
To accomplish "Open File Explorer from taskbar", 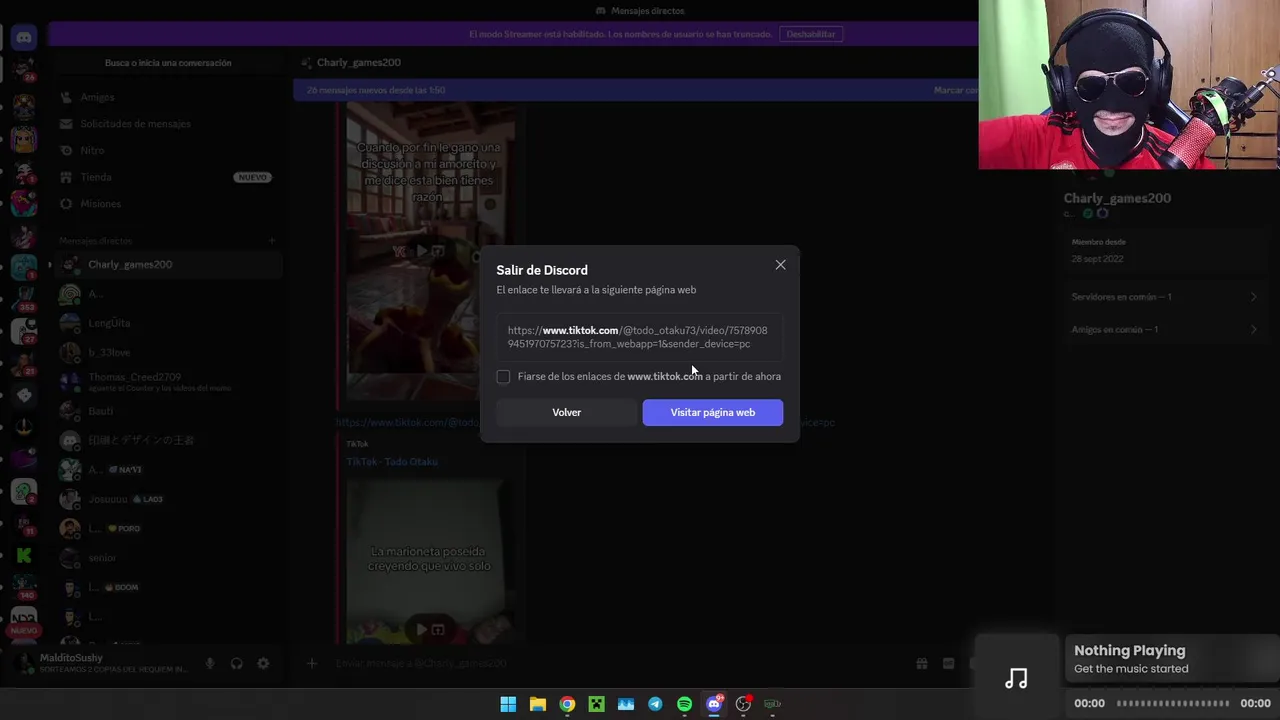I will (537, 704).
